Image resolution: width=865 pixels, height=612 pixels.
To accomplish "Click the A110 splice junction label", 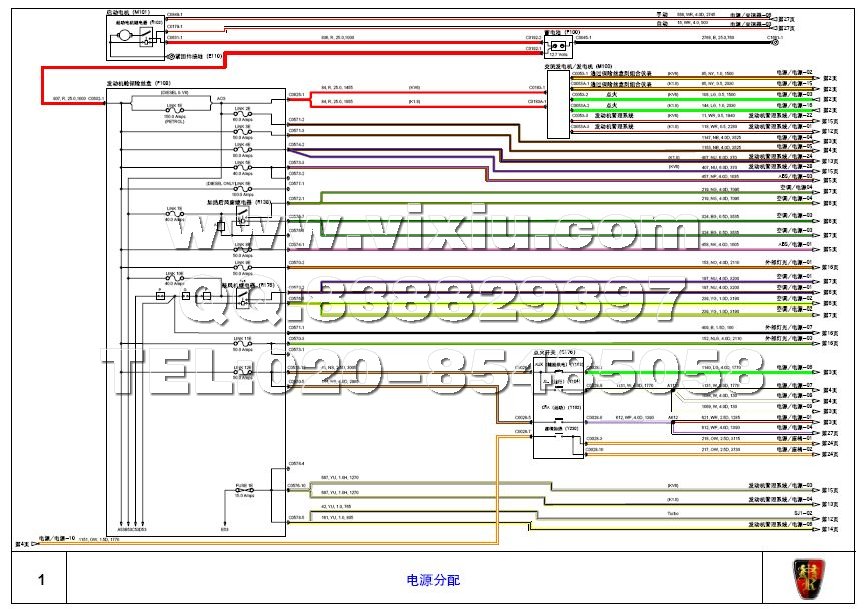I will pyautogui.click(x=672, y=385).
